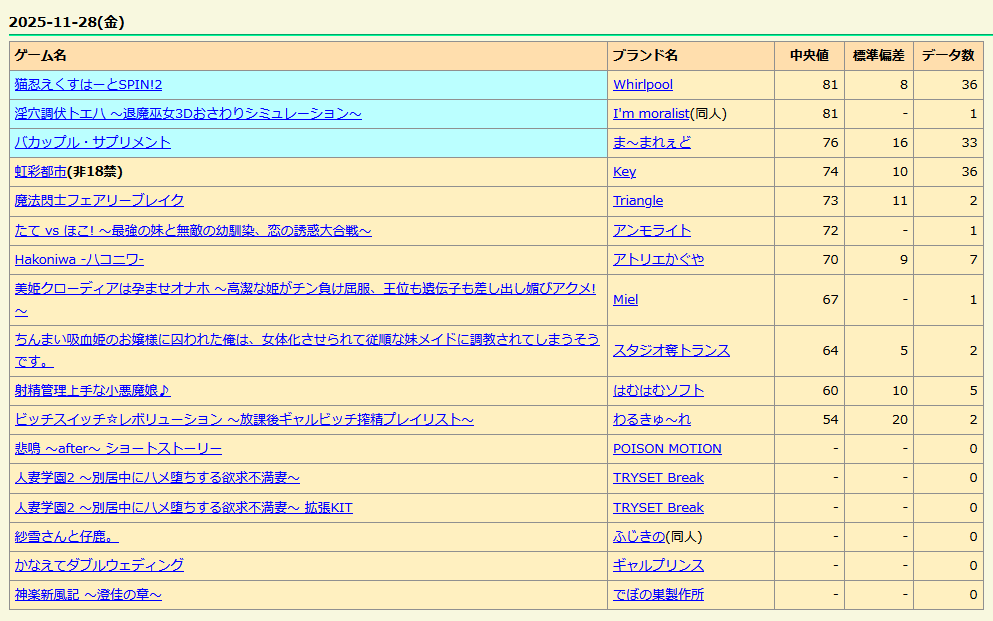Viewport: 993px width, 621px height.
Task: Open the はむはむソフト brand link
Action: [659, 391]
